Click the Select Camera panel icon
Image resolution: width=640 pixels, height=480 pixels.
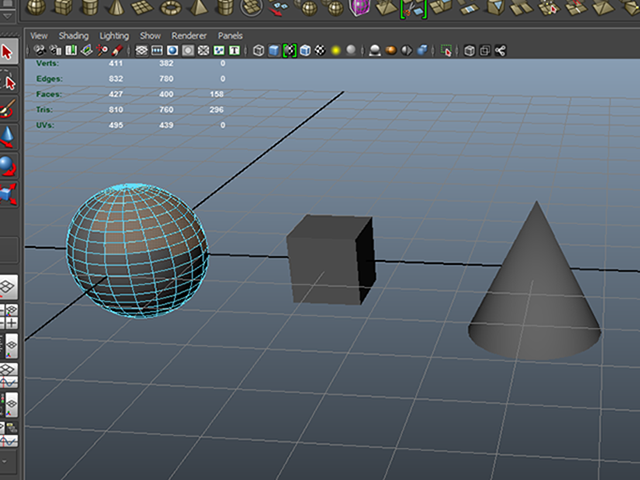(x=40, y=51)
